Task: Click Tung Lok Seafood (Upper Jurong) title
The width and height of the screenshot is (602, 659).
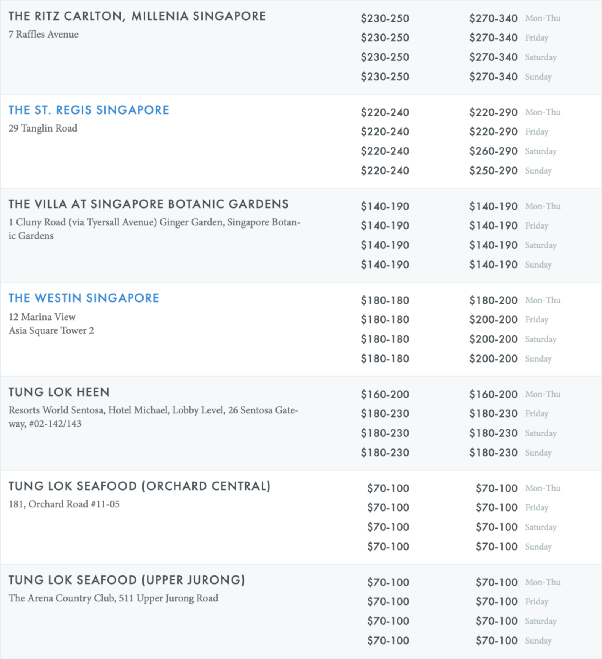Action: [127, 580]
